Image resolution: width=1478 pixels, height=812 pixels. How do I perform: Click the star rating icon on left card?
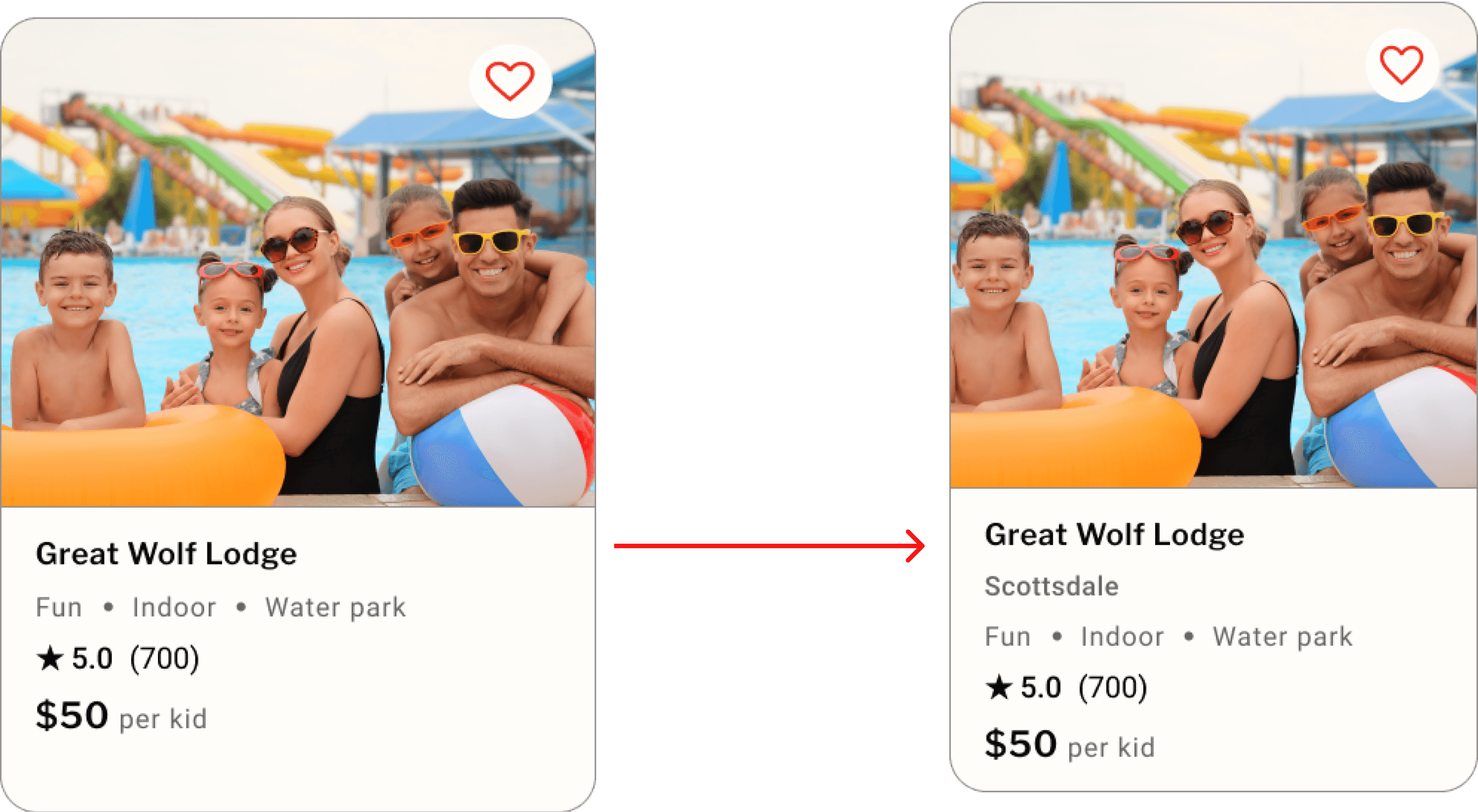50,657
